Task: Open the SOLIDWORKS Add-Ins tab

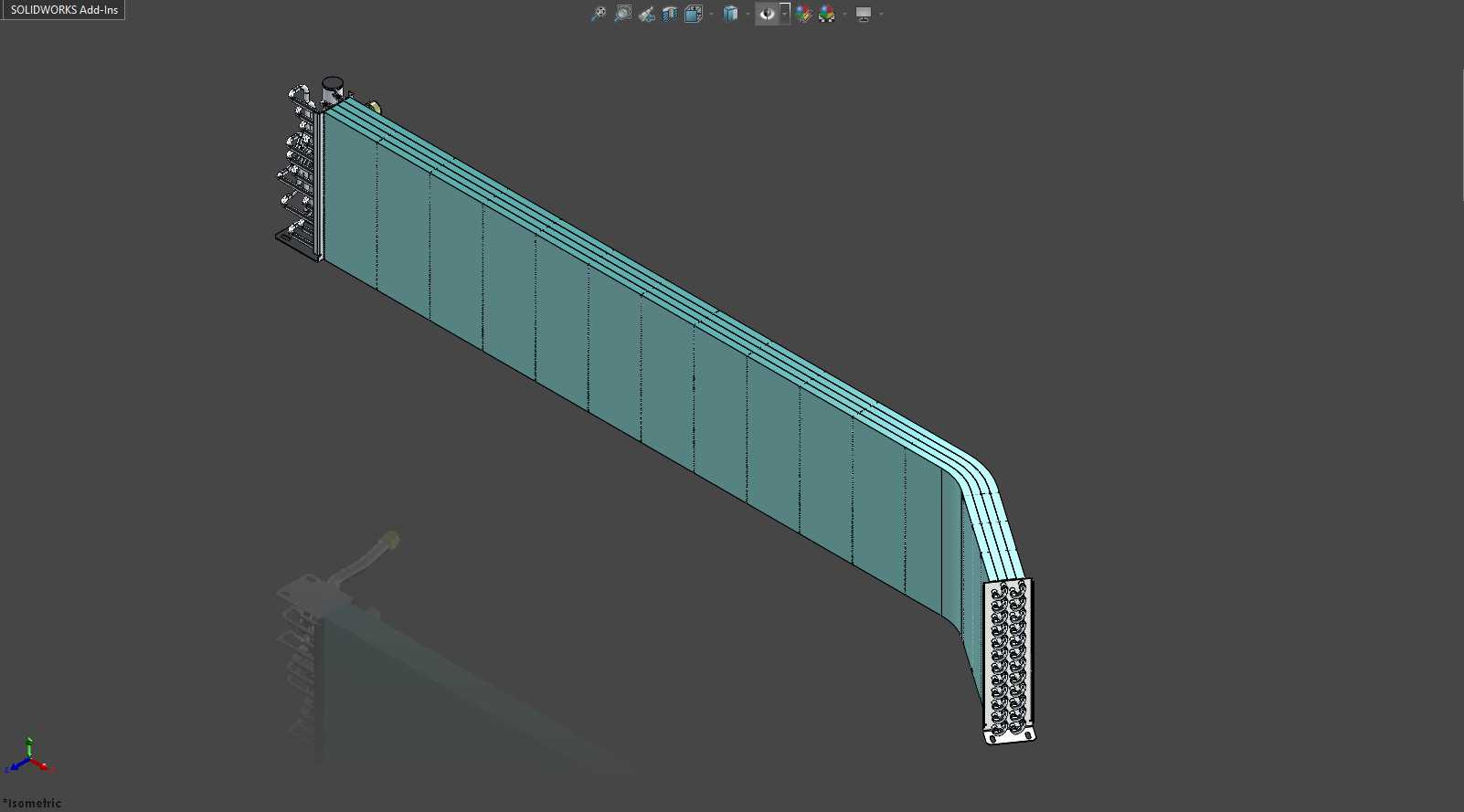Action: pyautogui.click(x=64, y=10)
